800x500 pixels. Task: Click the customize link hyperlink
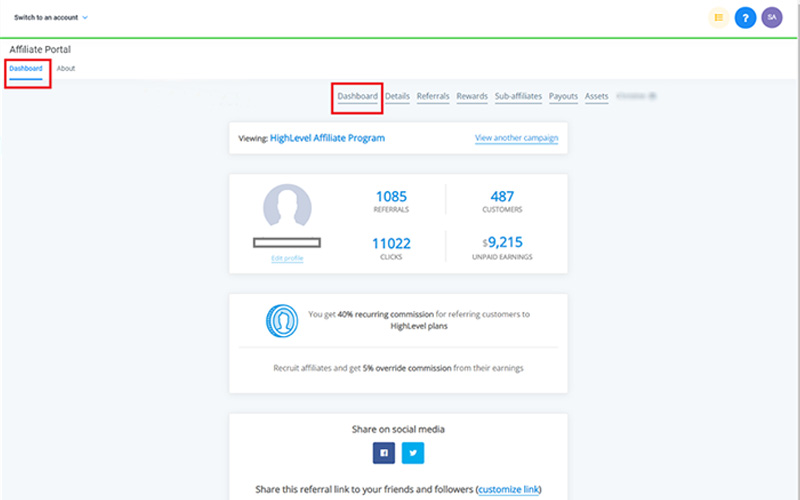pos(509,489)
